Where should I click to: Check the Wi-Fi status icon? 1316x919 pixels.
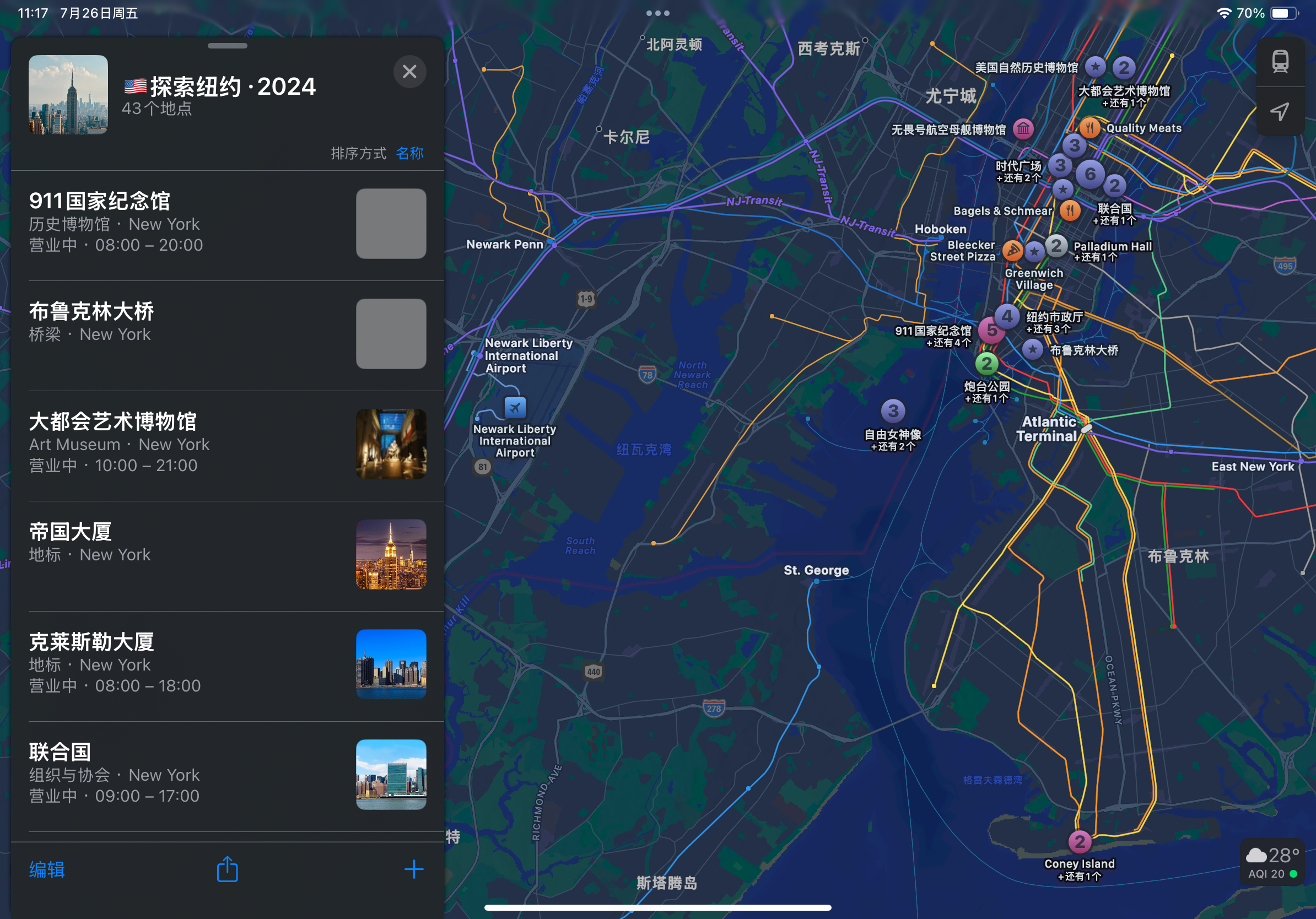coord(1224,13)
